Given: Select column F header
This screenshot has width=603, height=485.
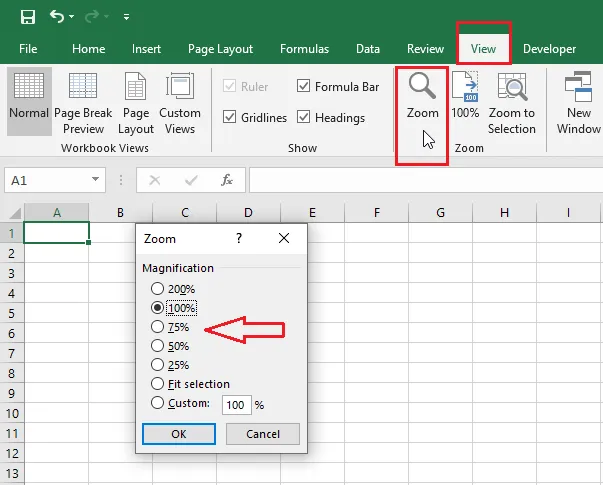Looking at the screenshot, I should click(376, 212).
